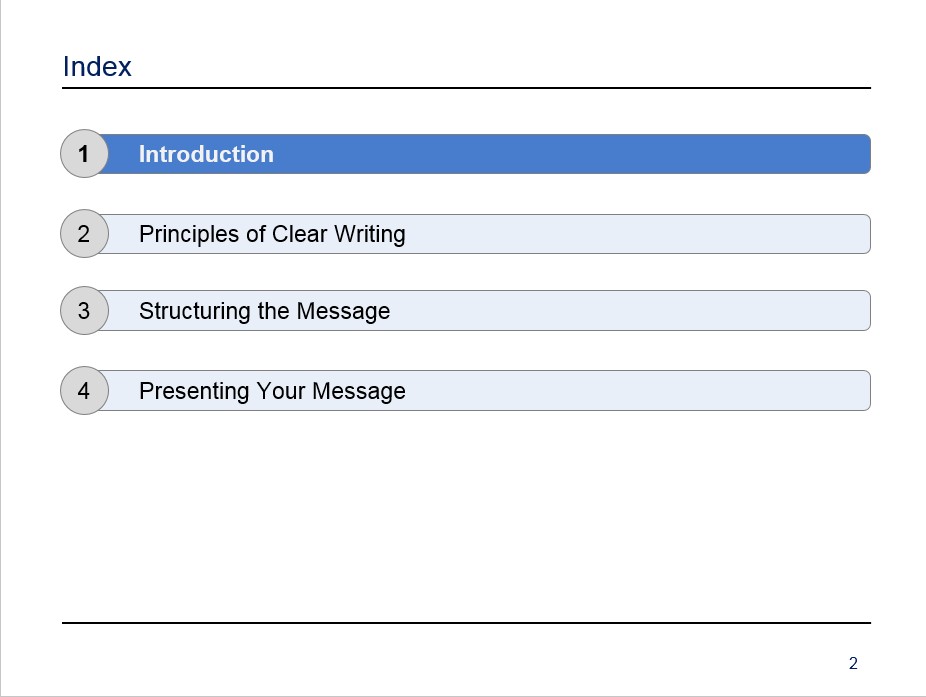Select the 'Introduction' text in blue bar
This screenshot has width=926, height=697.
click(x=206, y=154)
